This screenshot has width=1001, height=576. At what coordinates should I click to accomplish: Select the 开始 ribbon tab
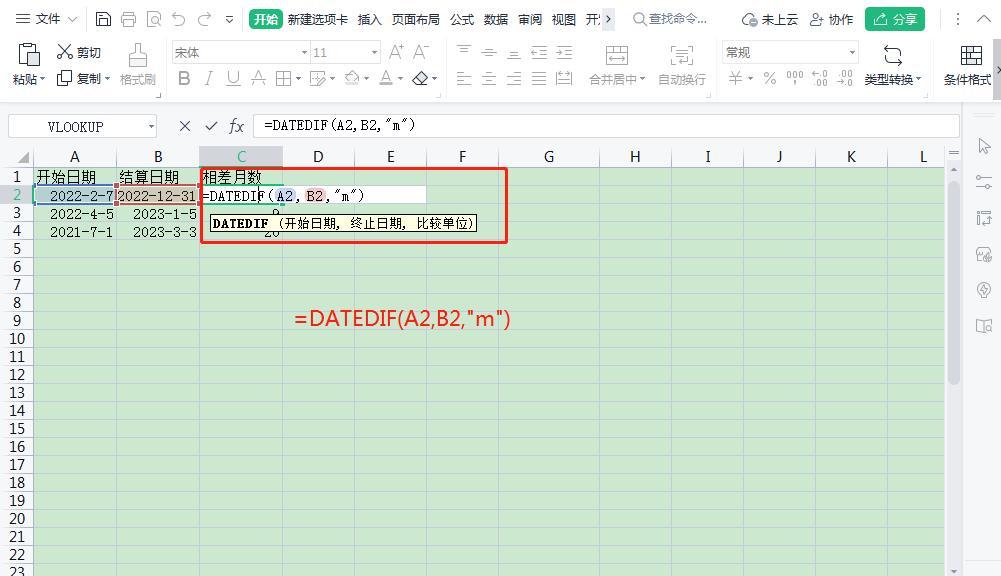click(266, 19)
